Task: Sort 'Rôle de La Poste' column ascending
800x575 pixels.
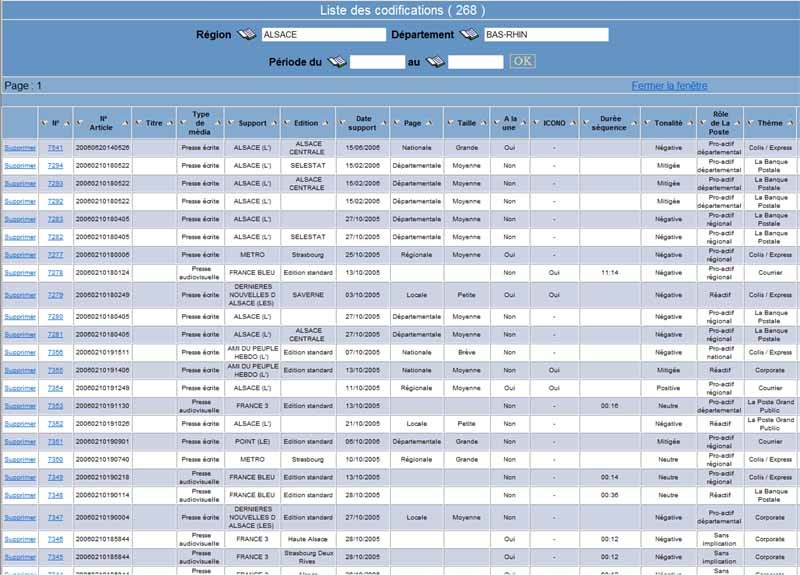Action: pos(737,123)
